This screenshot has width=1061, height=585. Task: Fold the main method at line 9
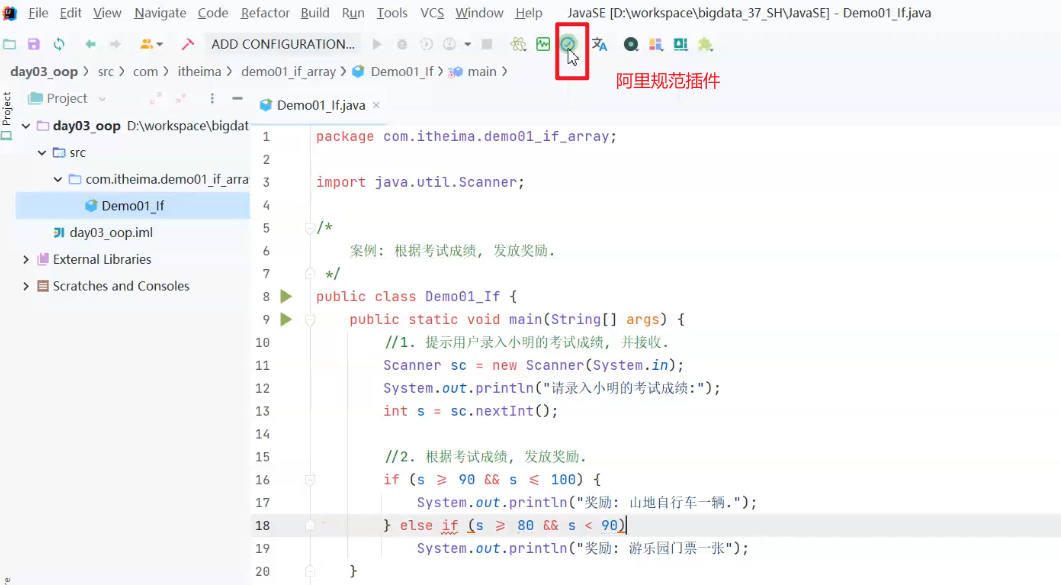click(x=309, y=319)
